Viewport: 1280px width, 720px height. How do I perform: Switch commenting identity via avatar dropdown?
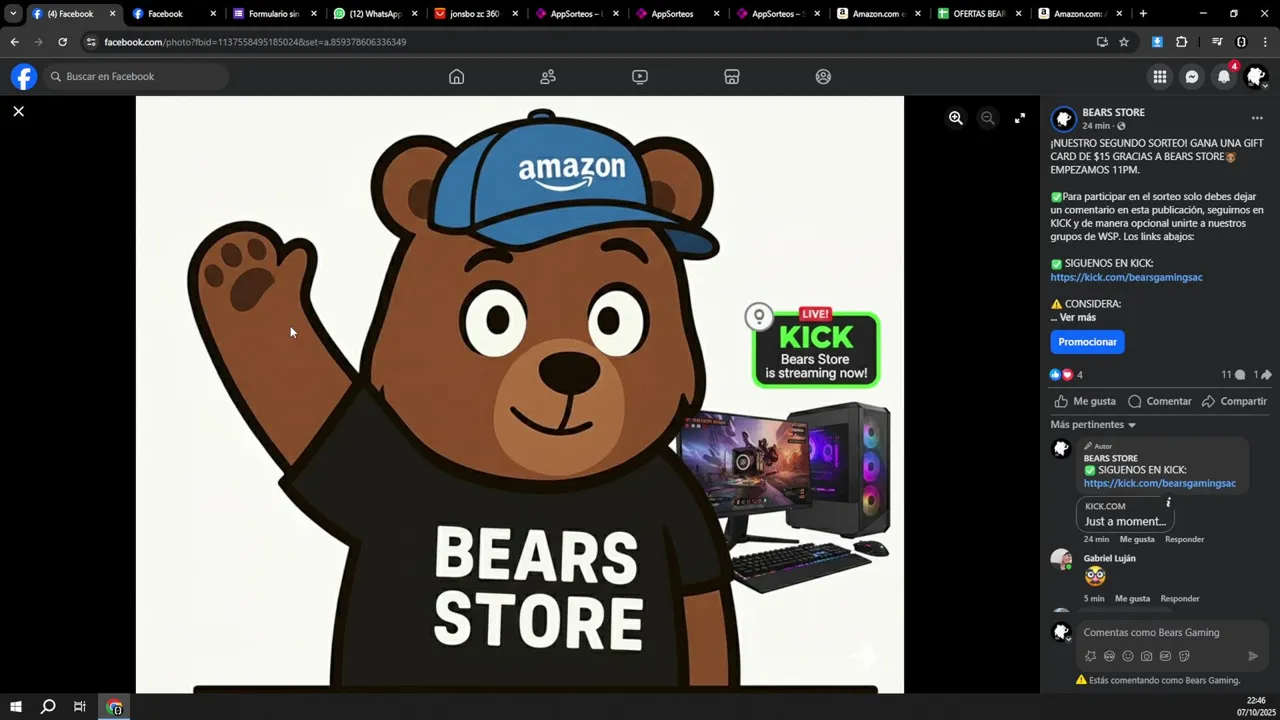click(x=1063, y=632)
